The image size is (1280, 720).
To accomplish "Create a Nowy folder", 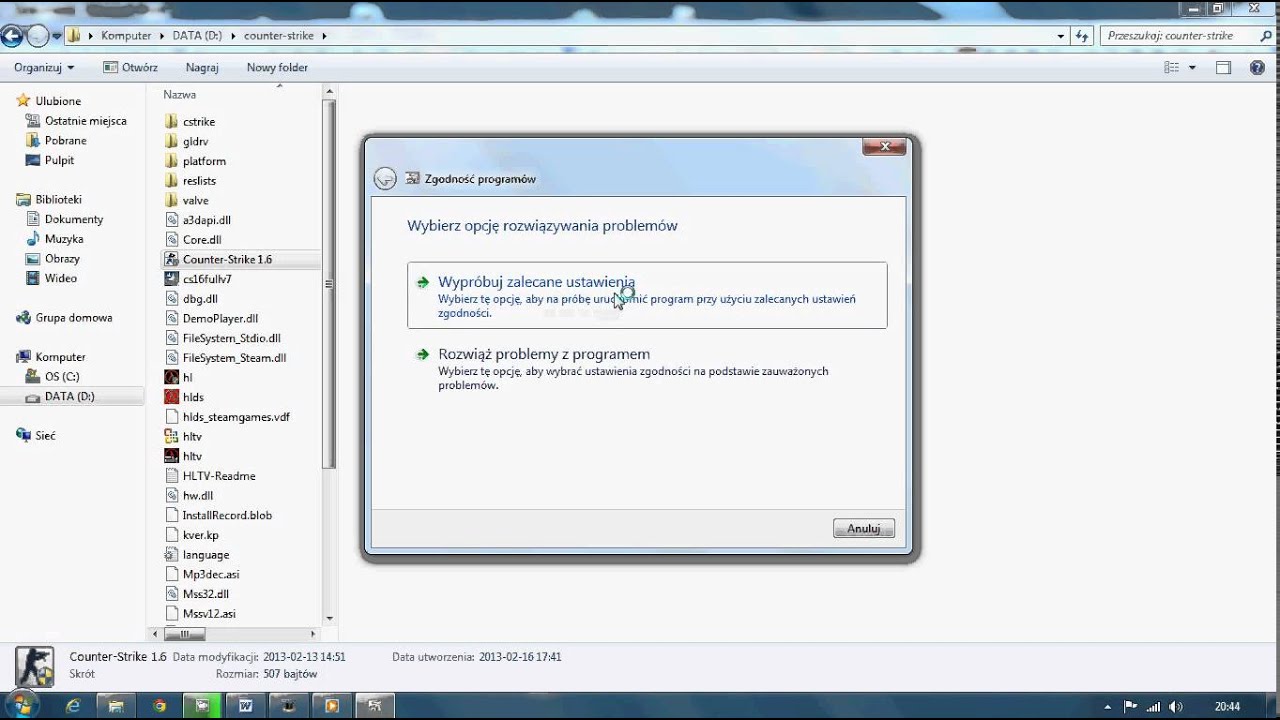I will point(277,68).
